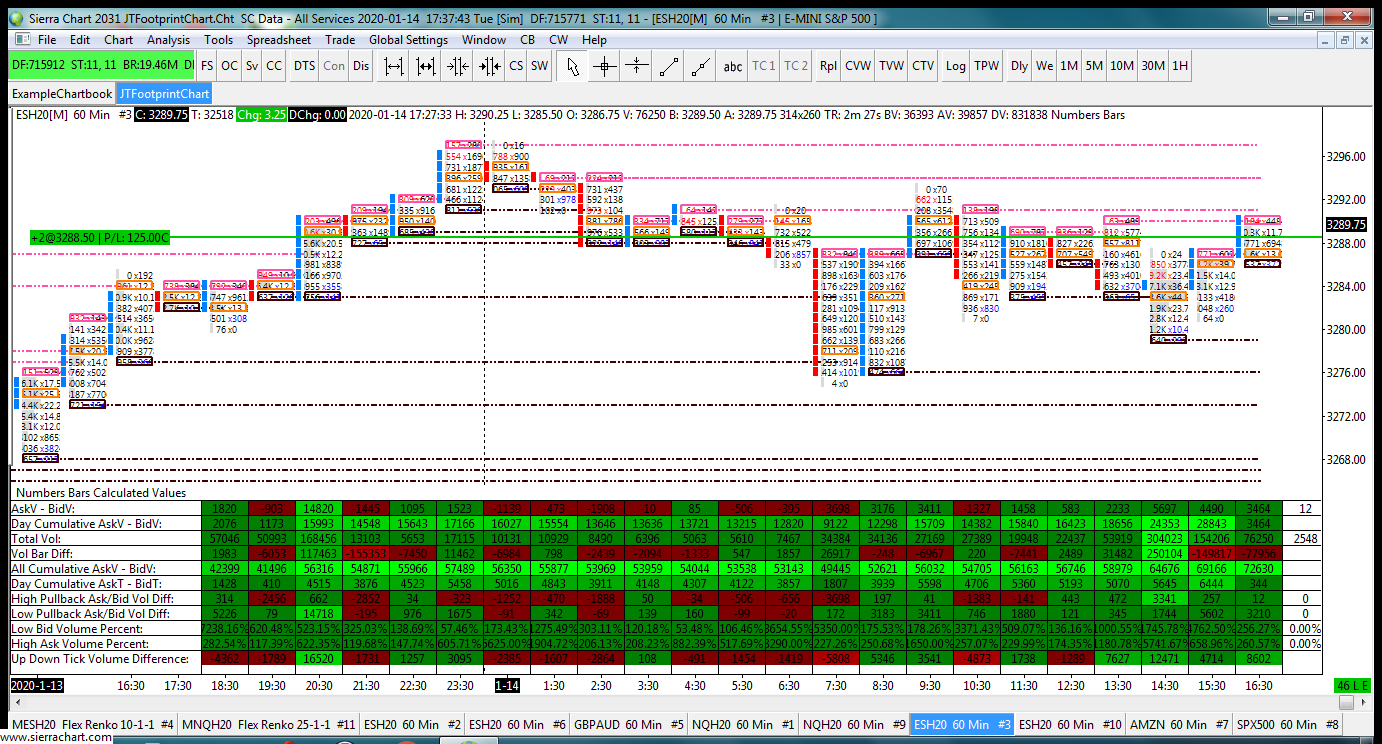Expand the Analysis menu
Screen dimensions: 1382x744
click(x=168, y=40)
